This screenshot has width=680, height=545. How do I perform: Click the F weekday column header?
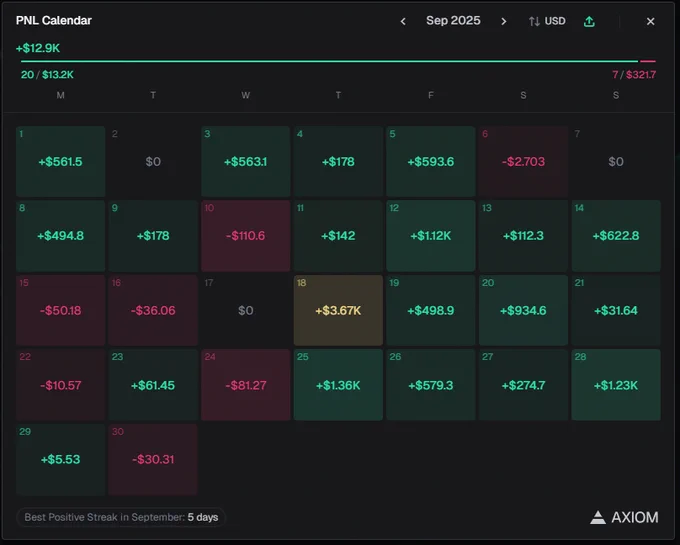pos(431,95)
